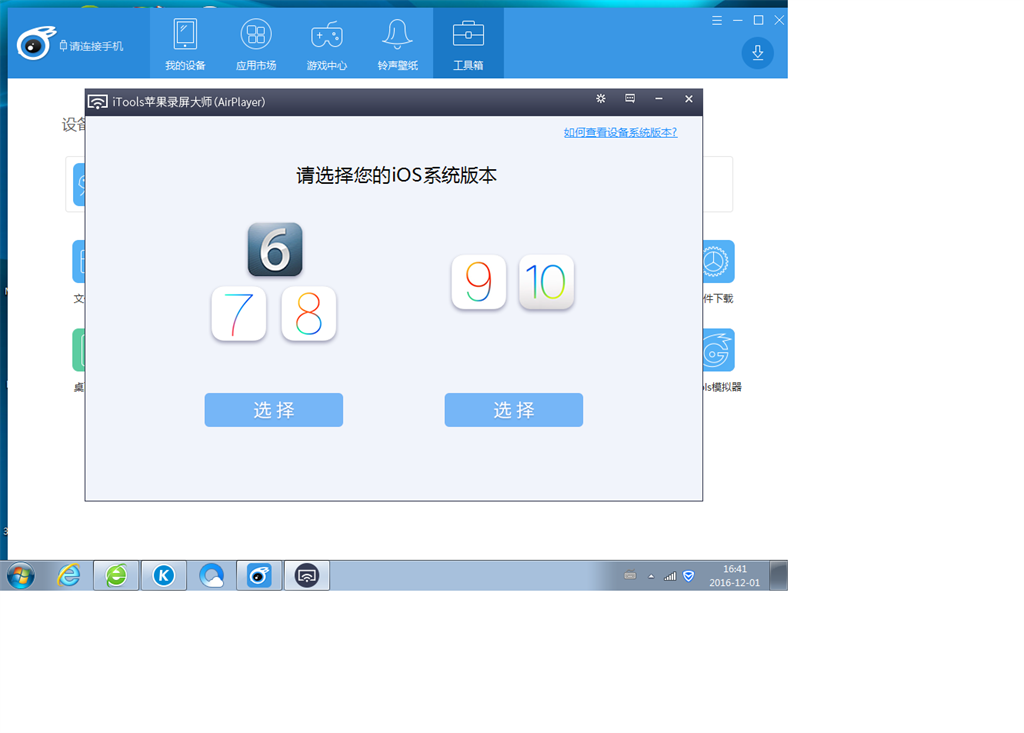This screenshot has height=733, width=1024.
Task: Go to the 铃声壁纸 ringtone wallpaper tab
Action: point(397,45)
